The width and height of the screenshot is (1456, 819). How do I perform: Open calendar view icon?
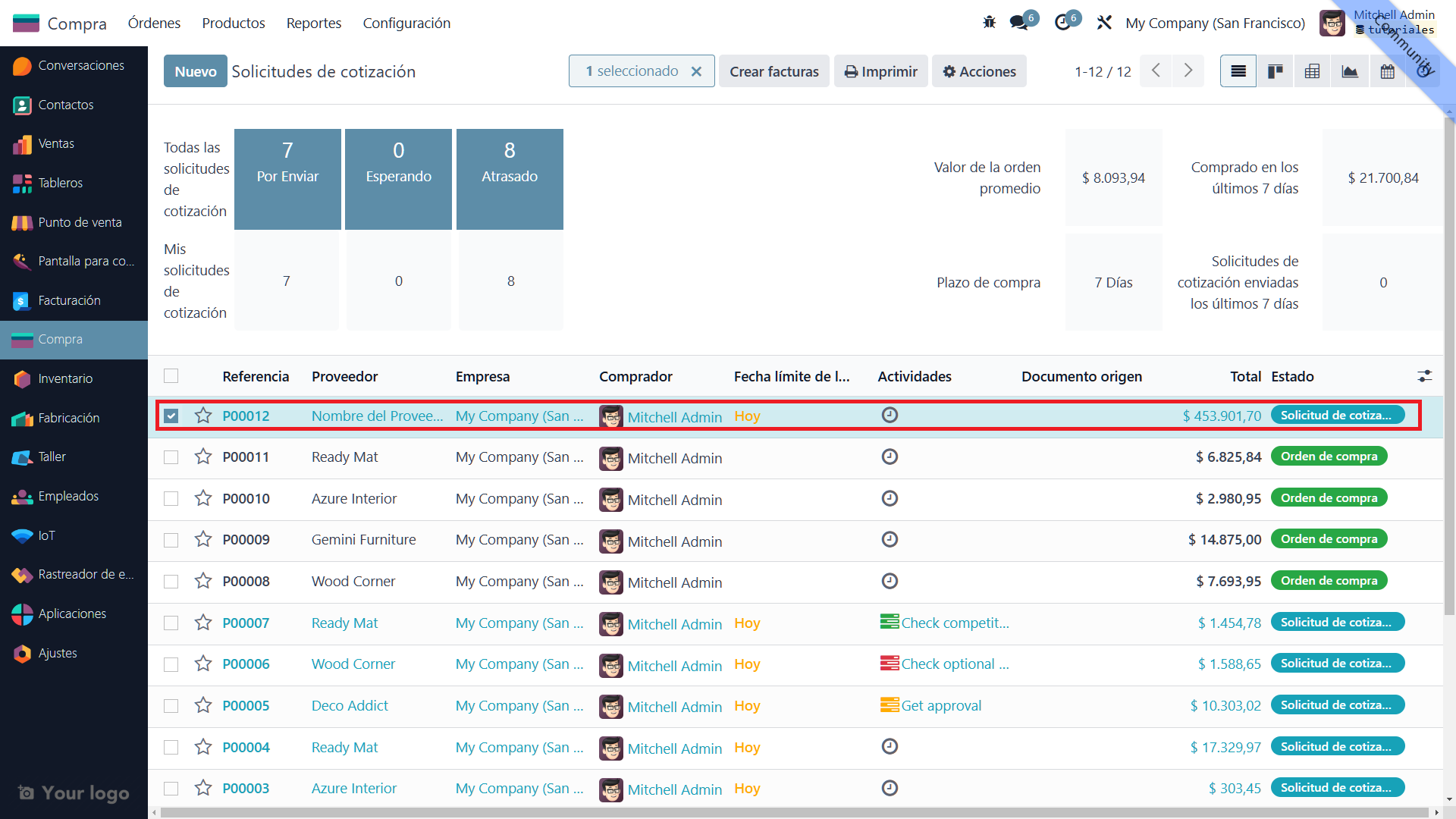(1387, 71)
